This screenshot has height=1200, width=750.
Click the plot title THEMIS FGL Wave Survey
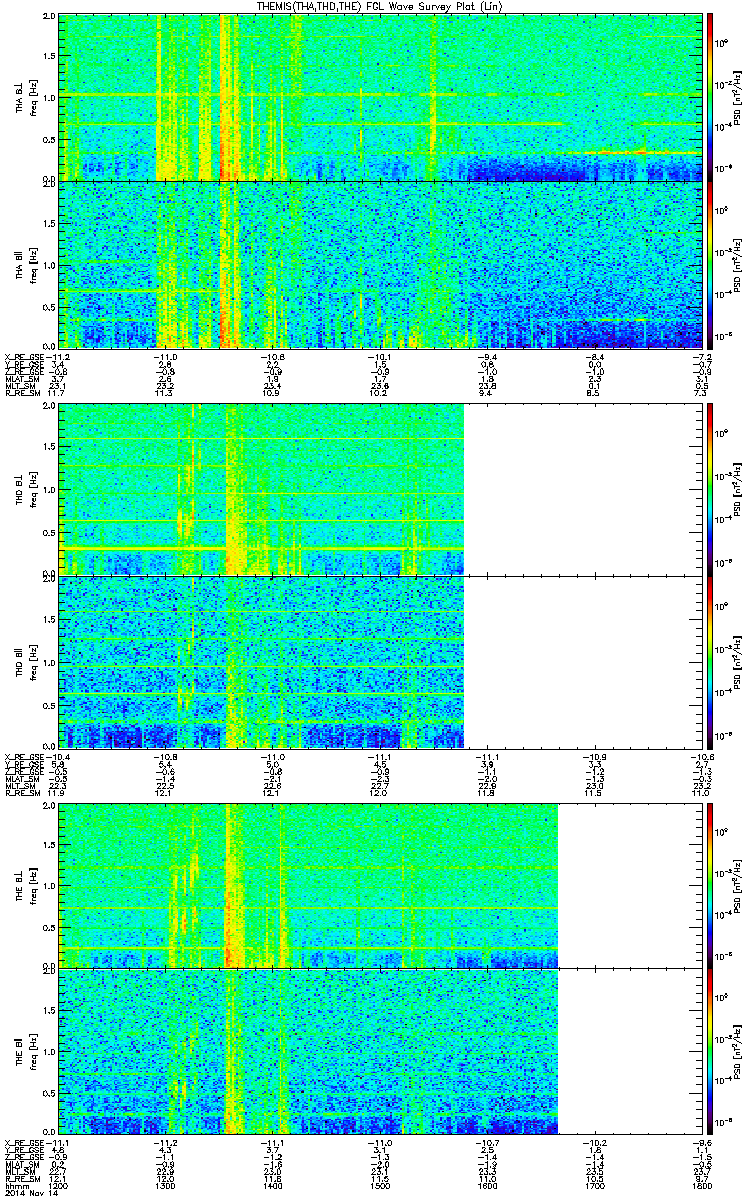pyautogui.click(x=381, y=7)
